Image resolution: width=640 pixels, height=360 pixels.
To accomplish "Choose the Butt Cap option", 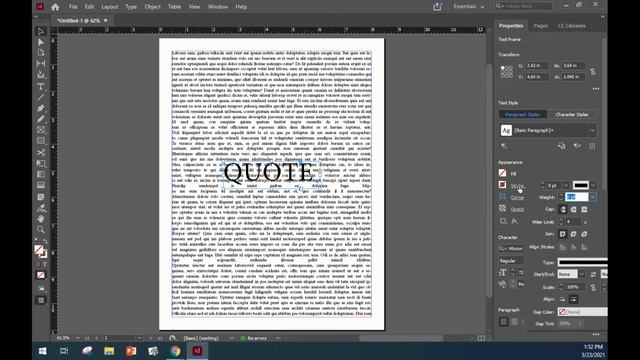I will (563, 209).
